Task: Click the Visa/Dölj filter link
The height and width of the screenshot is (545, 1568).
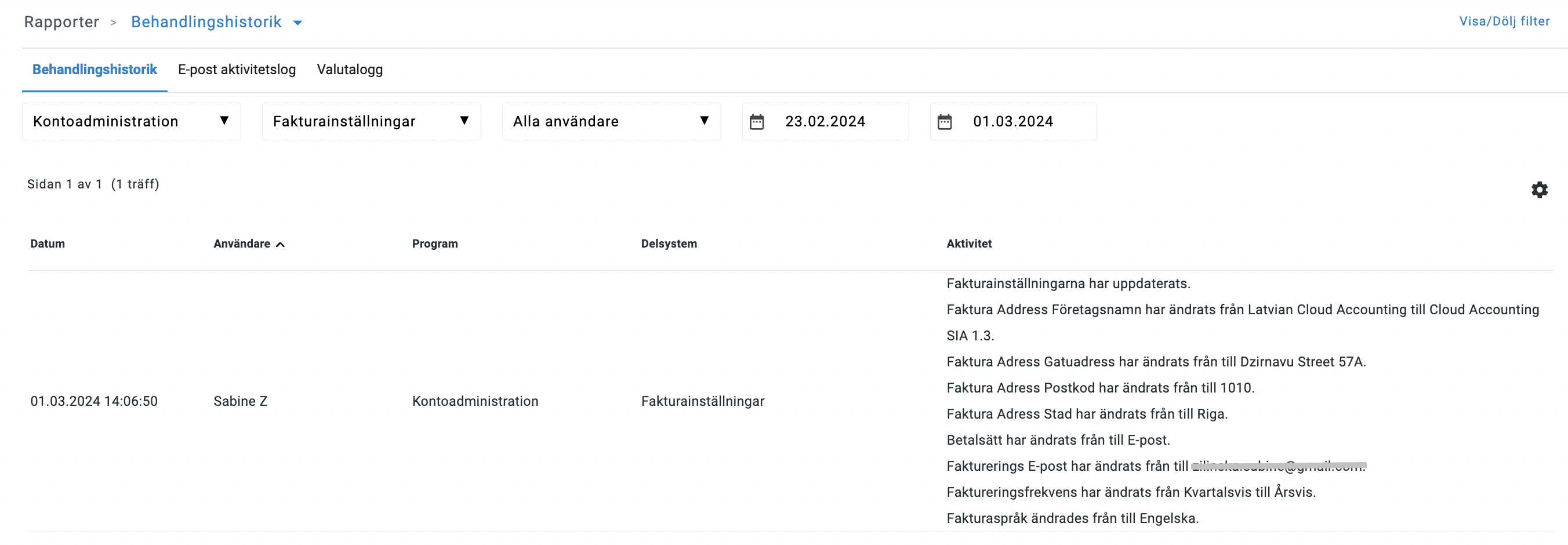Action: (1504, 21)
